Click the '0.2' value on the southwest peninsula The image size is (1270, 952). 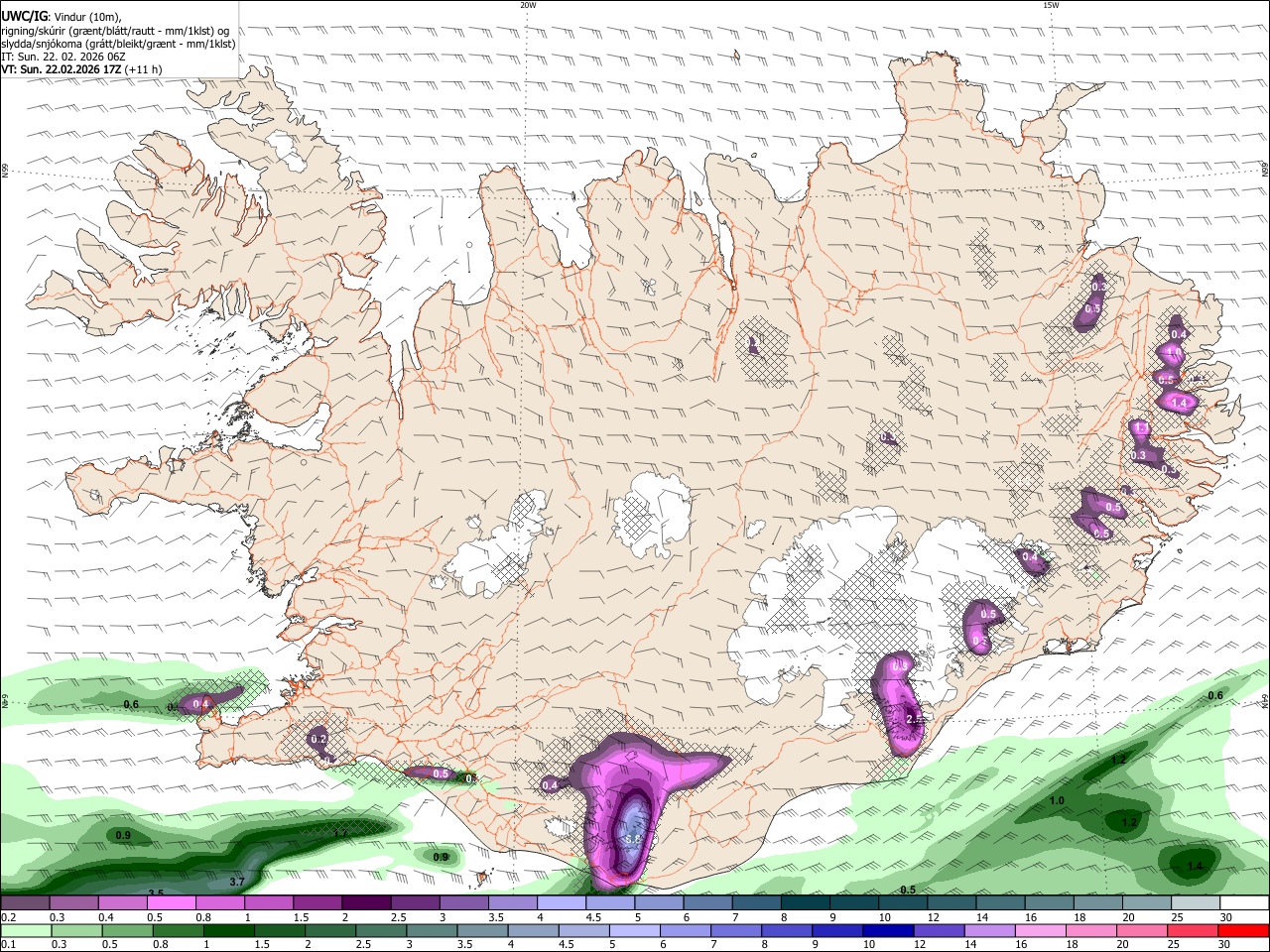tap(318, 740)
